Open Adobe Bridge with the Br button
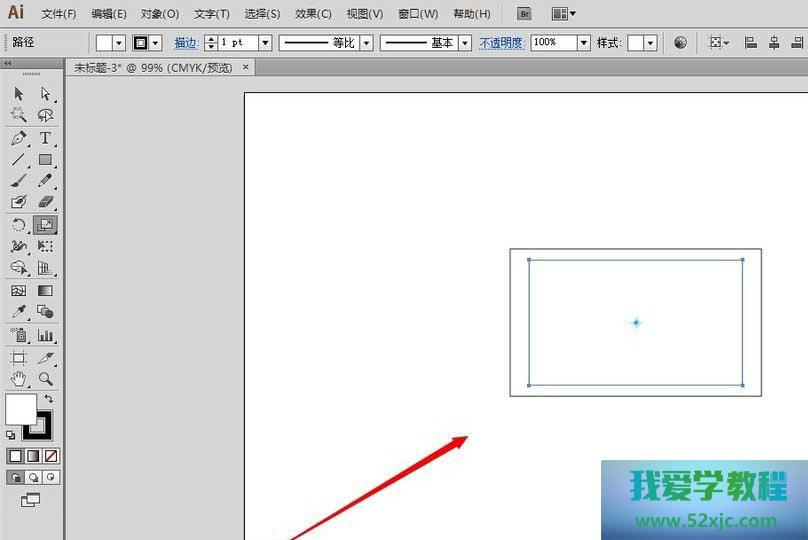Image resolution: width=808 pixels, height=540 pixels. pyautogui.click(x=524, y=14)
